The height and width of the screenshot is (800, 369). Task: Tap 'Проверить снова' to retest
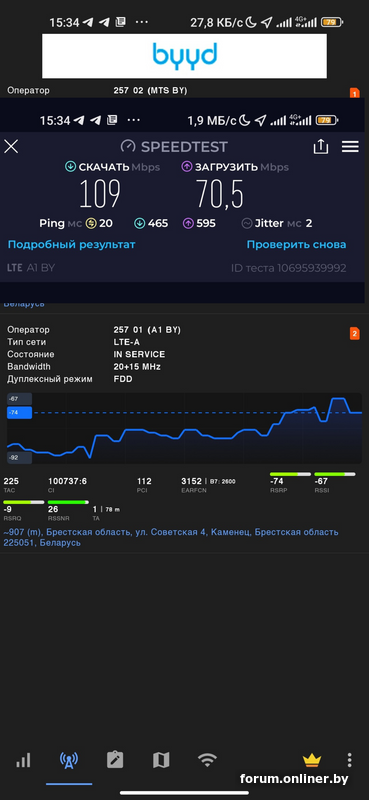pos(296,244)
